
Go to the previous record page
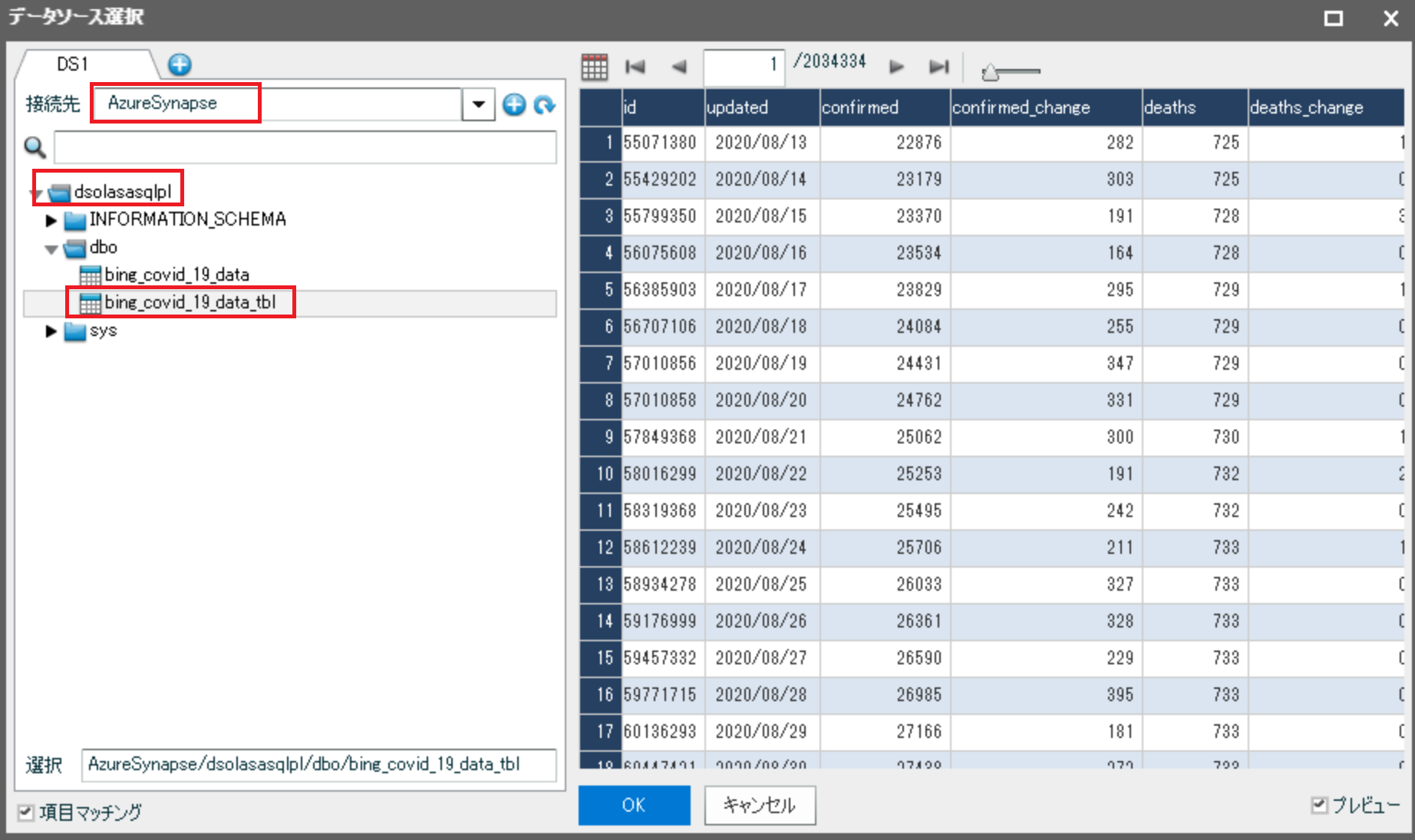point(678,68)
